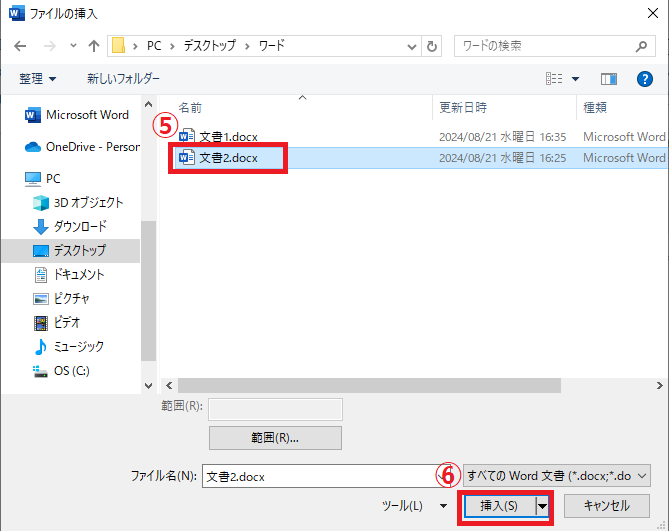
Task: Open ダウンロード folder in sidebar
Action: [x=70, y=226]
